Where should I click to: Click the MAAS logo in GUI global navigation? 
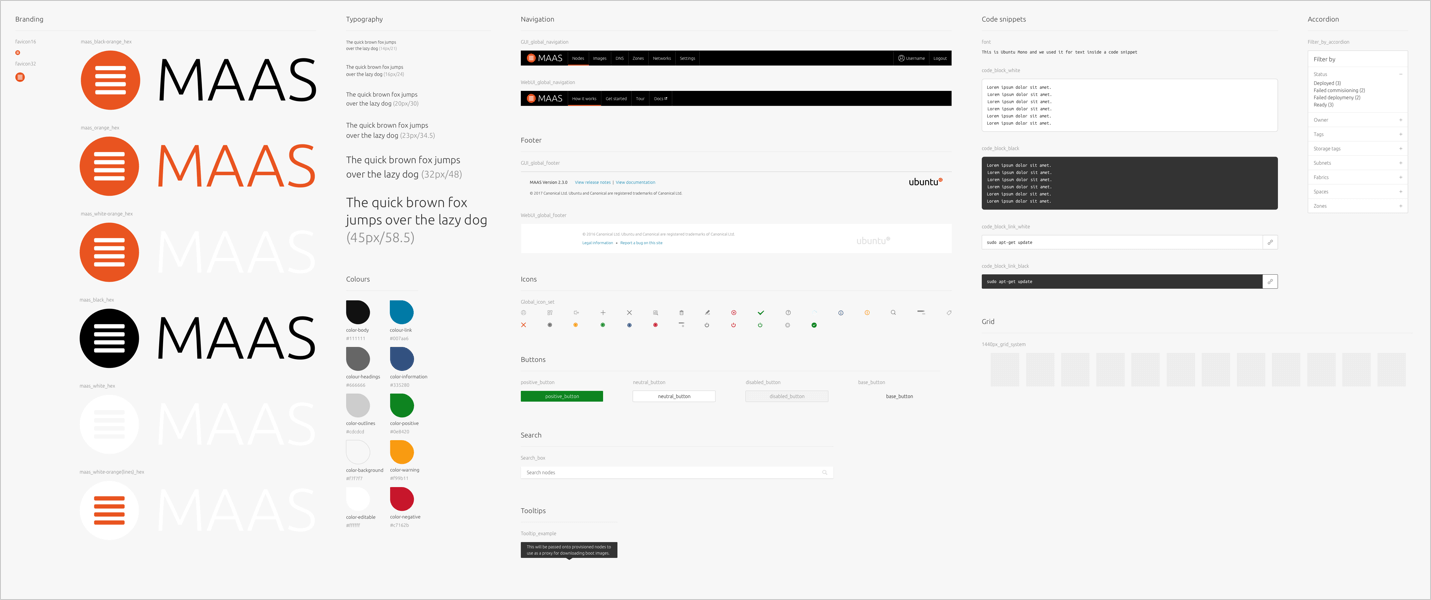[x=545, y=58]
